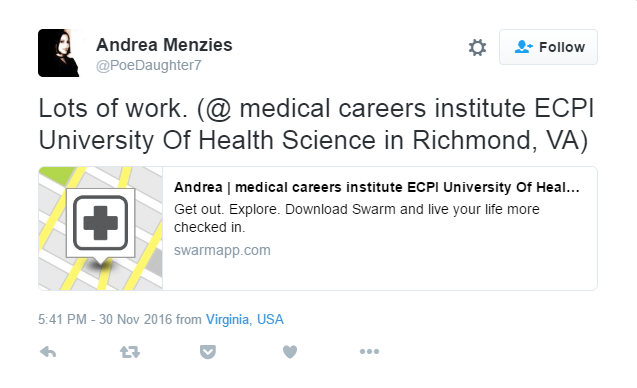The image size is (637, 388).
Task: Like the tweet with the heart icon
Action: 290,352
